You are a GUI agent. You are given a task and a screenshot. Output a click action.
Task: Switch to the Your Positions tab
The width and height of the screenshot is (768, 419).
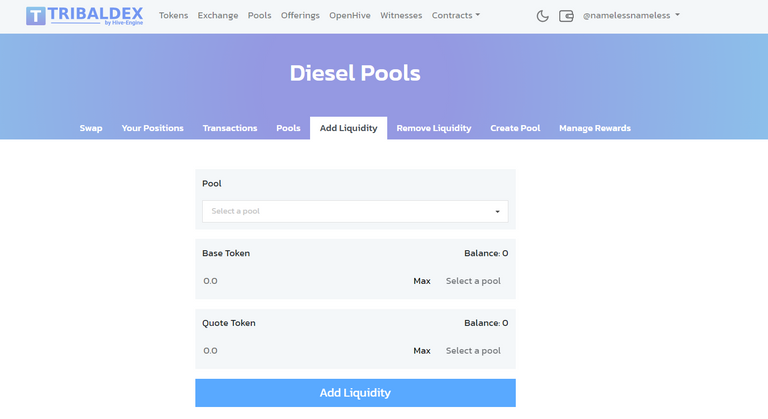[152, 128]
